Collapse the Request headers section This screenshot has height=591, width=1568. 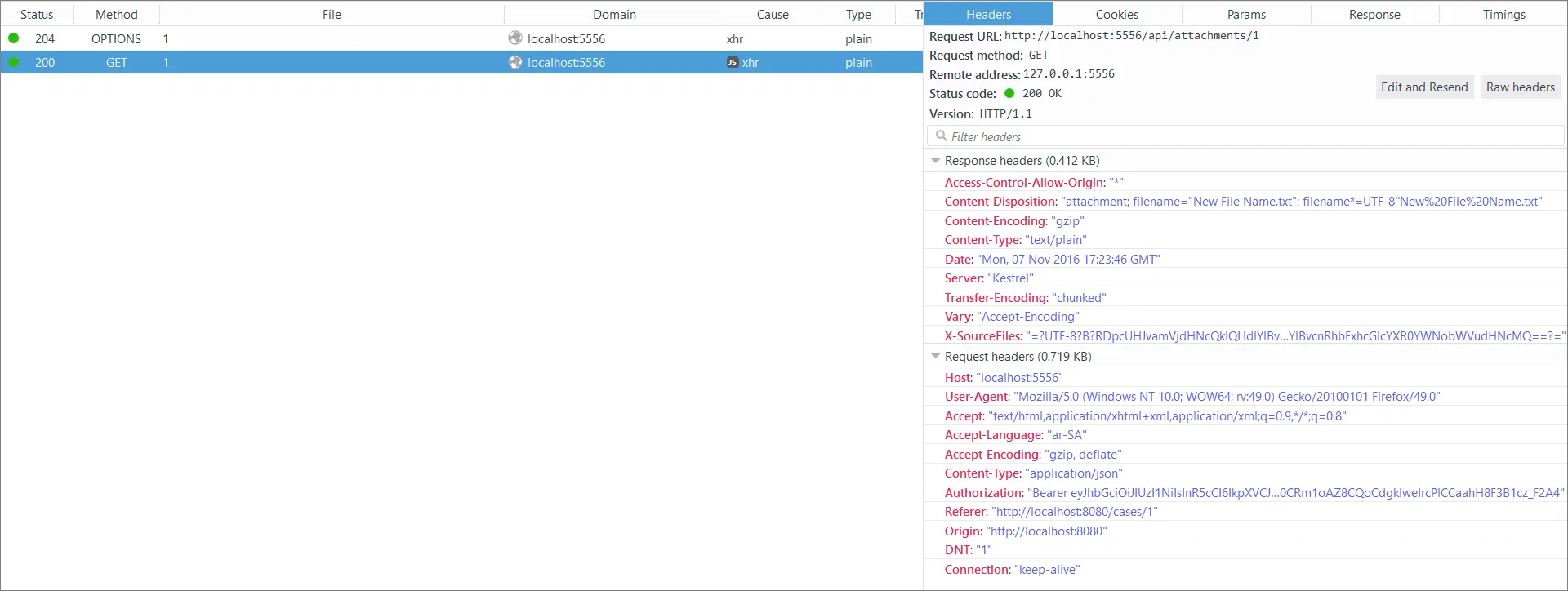pos(936,356)
